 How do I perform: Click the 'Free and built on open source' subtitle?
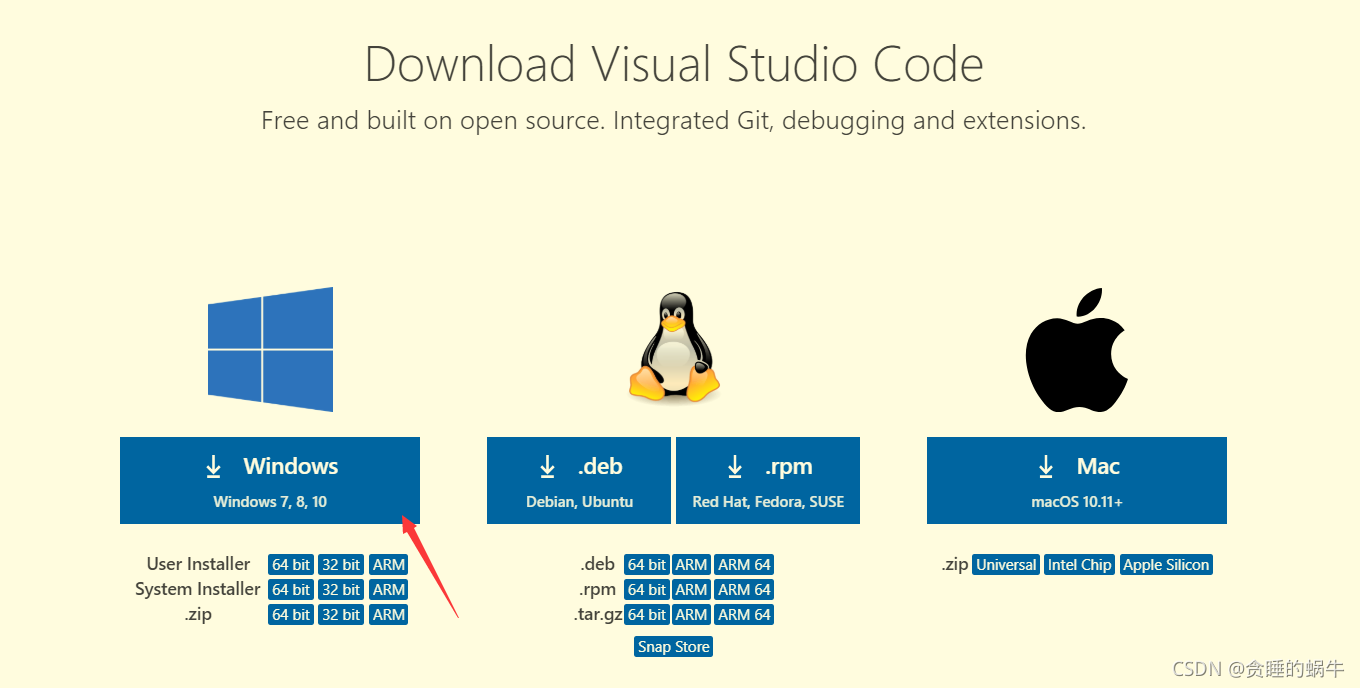[674, 121]
